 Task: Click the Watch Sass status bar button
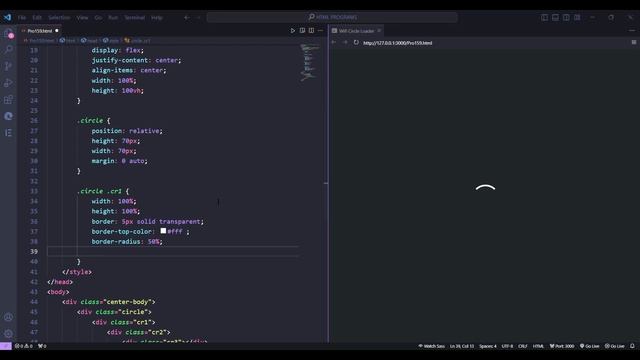431,346
